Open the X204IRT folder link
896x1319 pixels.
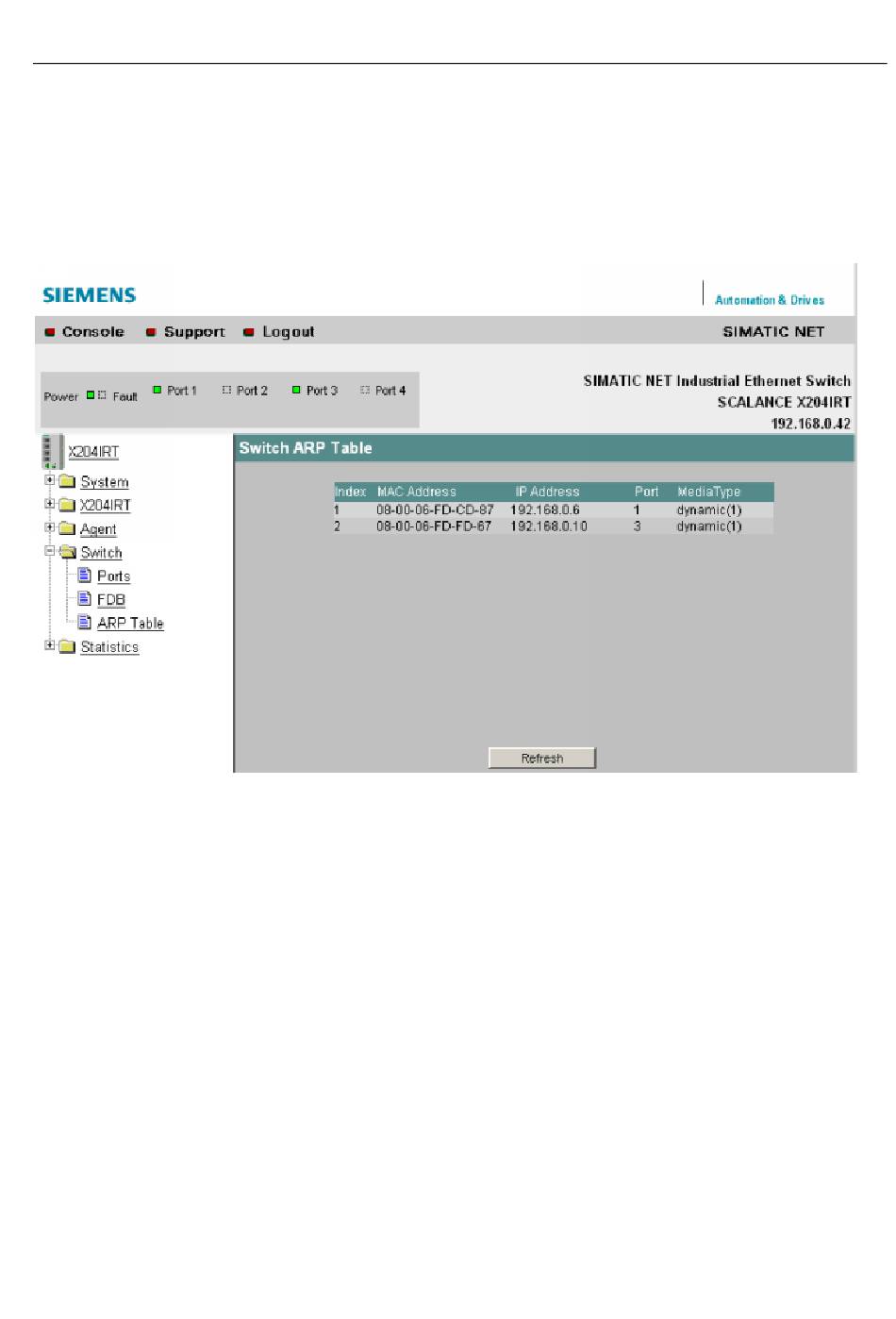pos(106,506)
